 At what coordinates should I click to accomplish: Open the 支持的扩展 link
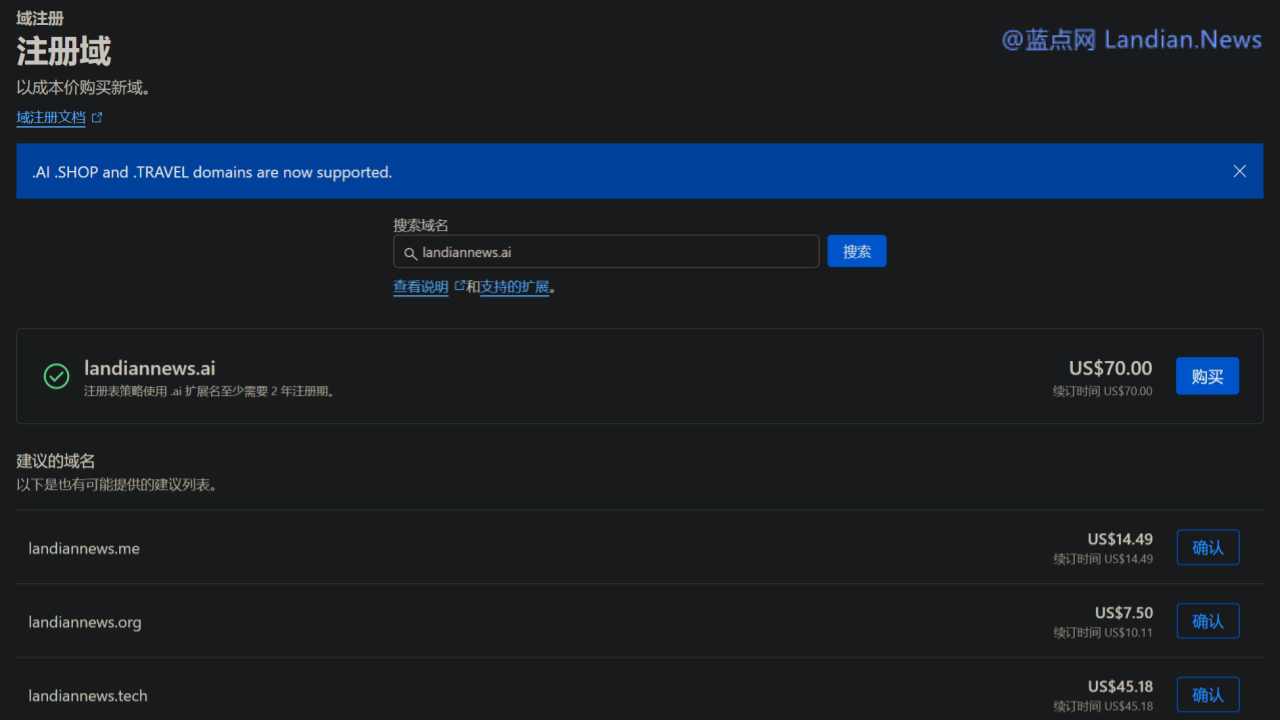pos(514,287)
